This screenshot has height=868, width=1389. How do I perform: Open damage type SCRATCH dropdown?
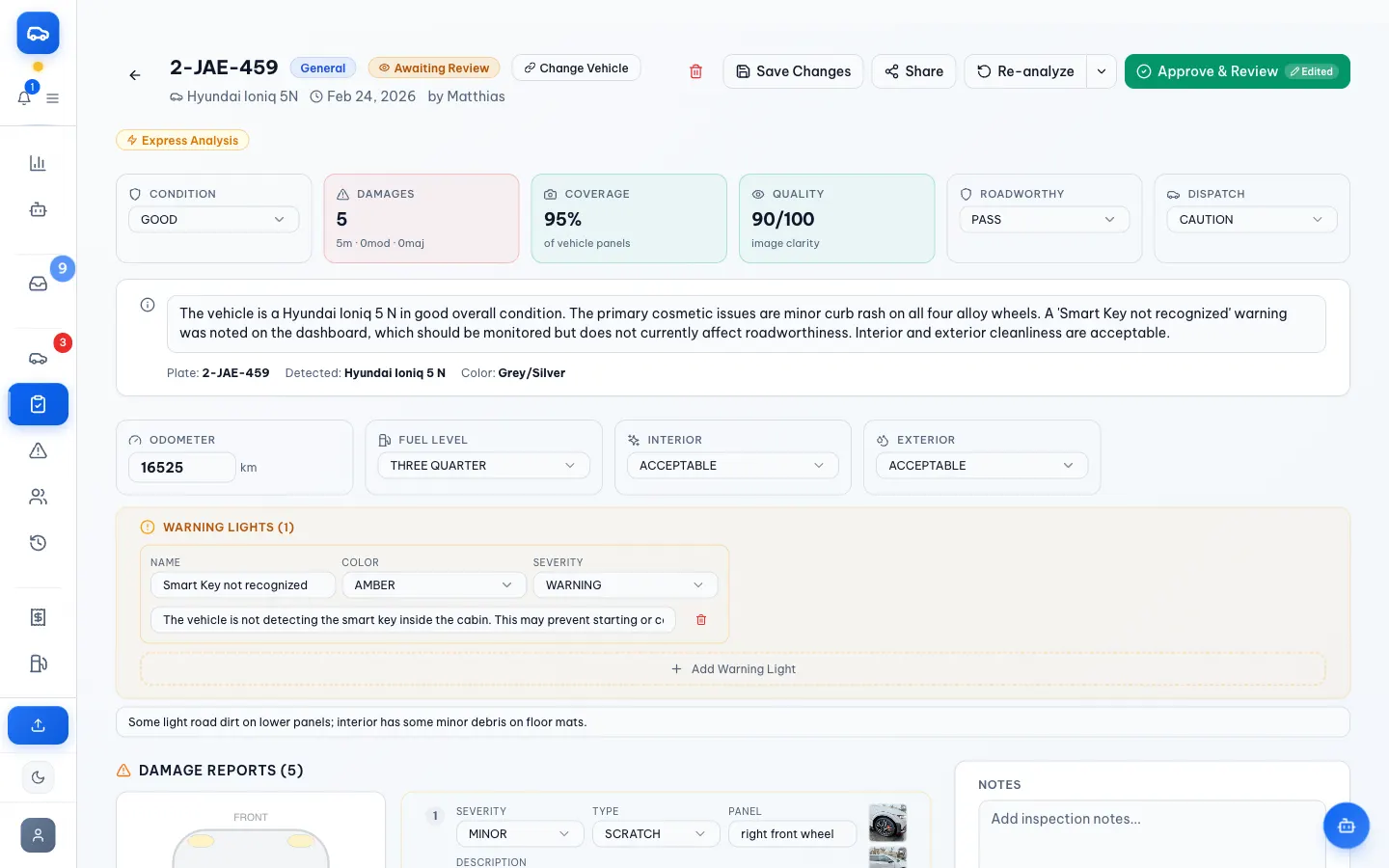655,834
